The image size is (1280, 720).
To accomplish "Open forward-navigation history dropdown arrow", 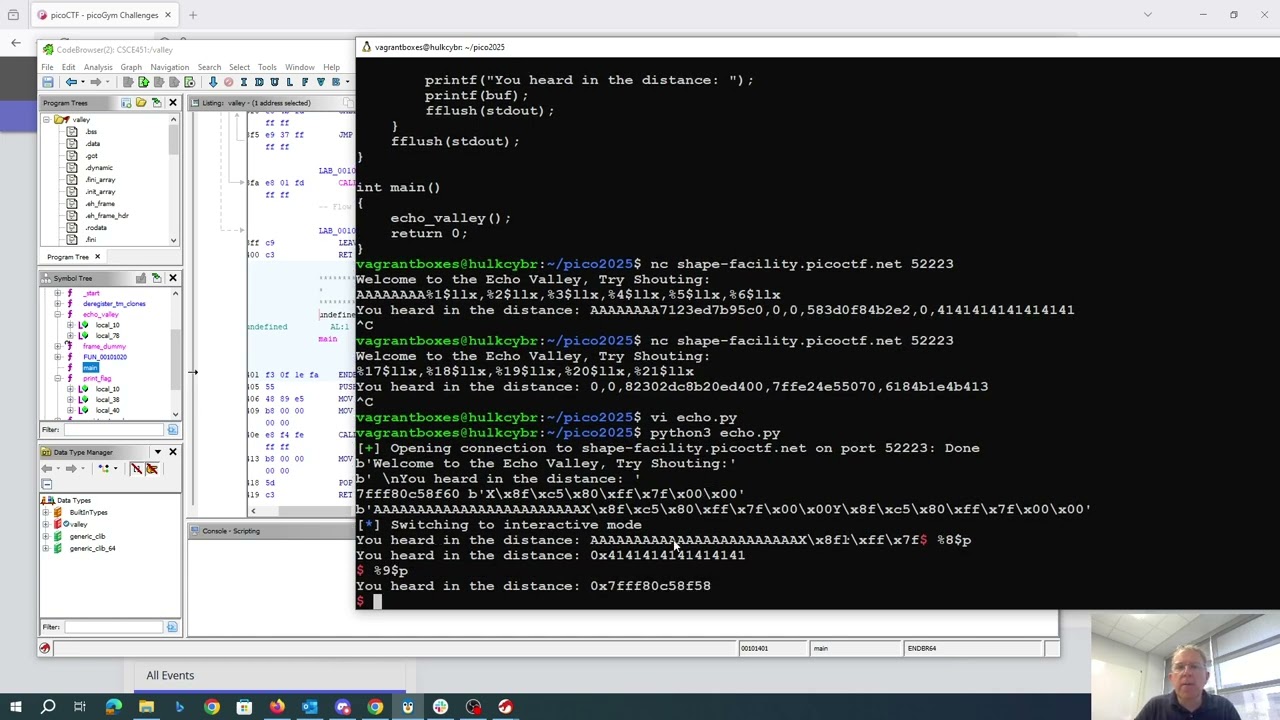I will [x=107, y=82].
